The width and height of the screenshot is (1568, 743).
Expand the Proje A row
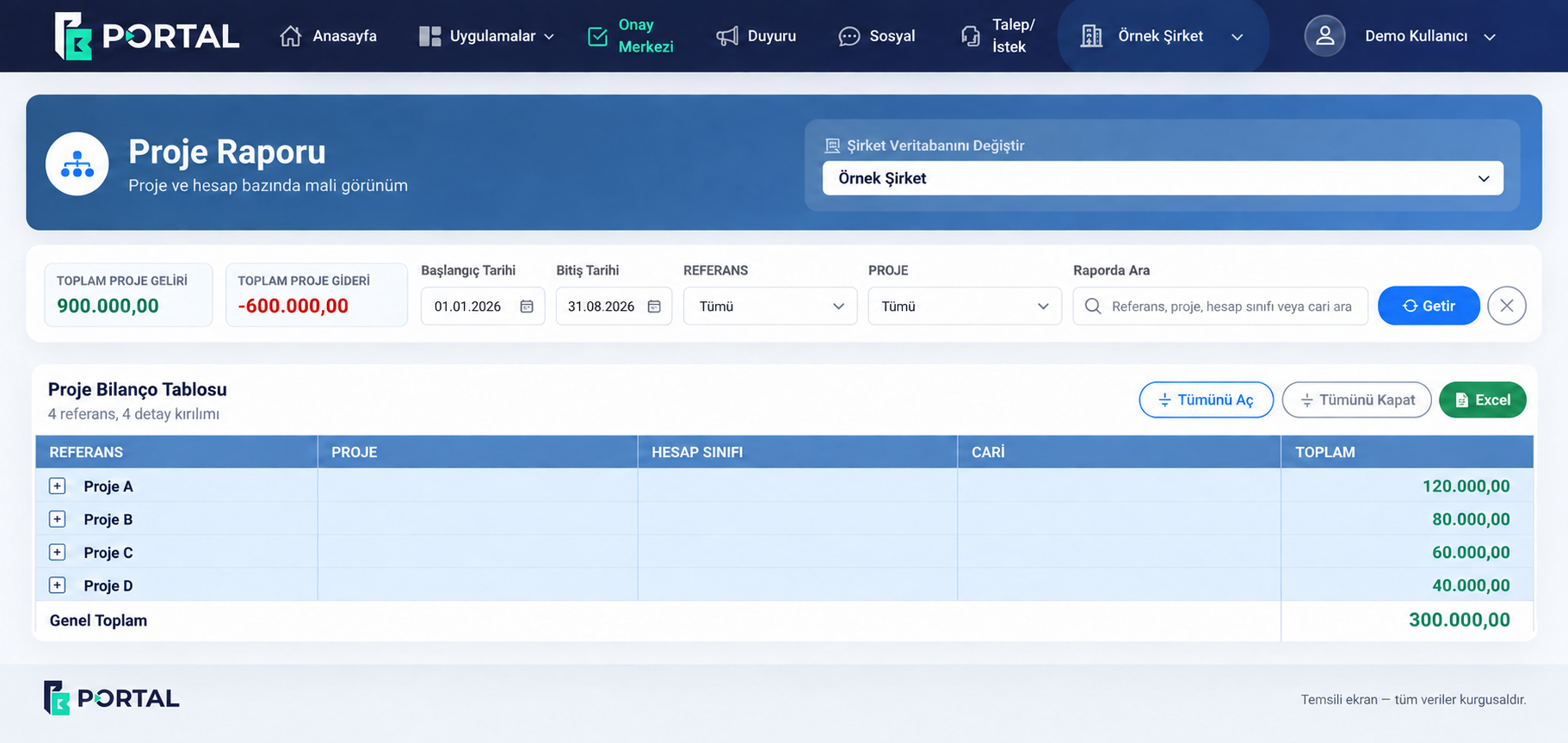58,486
